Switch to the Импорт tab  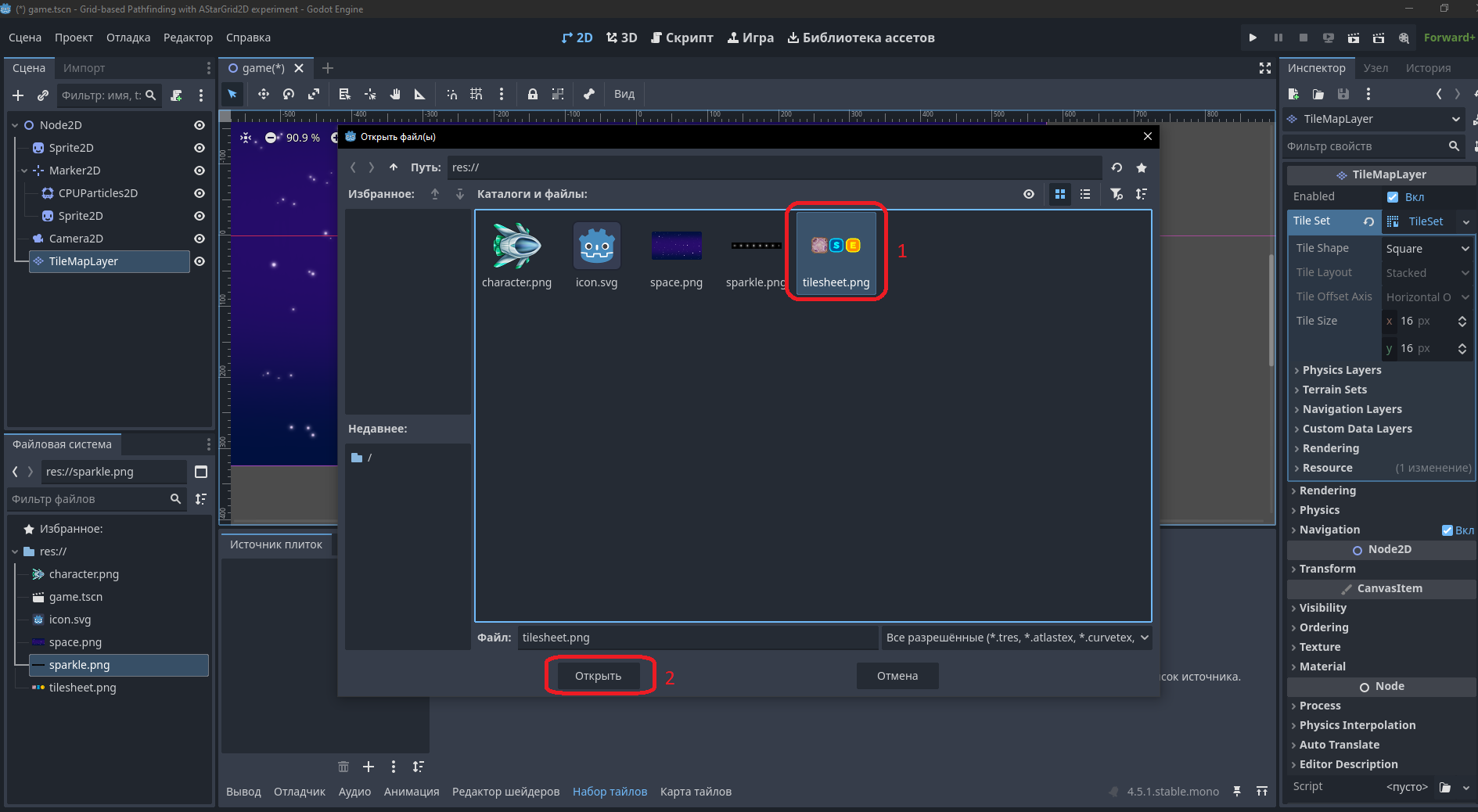point(84,68)
